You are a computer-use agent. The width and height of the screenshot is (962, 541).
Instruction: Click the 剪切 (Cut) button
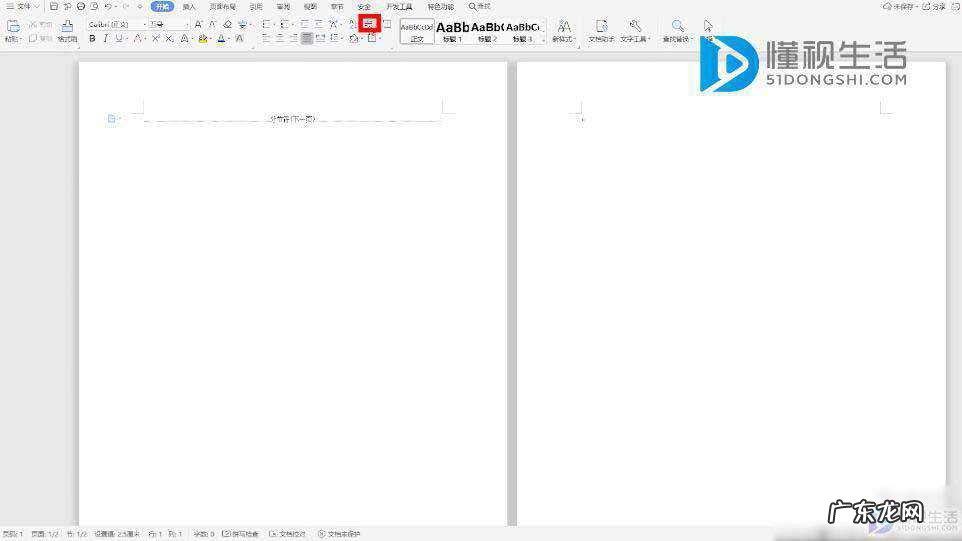tap(40, 25)
